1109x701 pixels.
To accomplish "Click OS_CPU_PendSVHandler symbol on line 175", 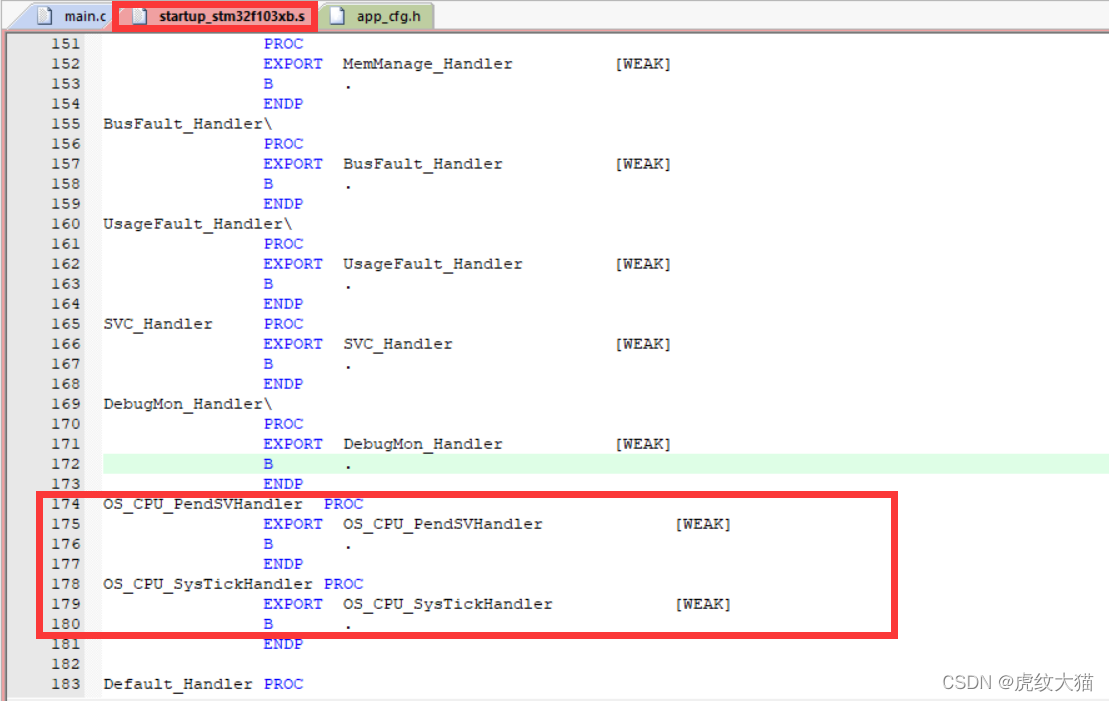I will coord(443,523).
